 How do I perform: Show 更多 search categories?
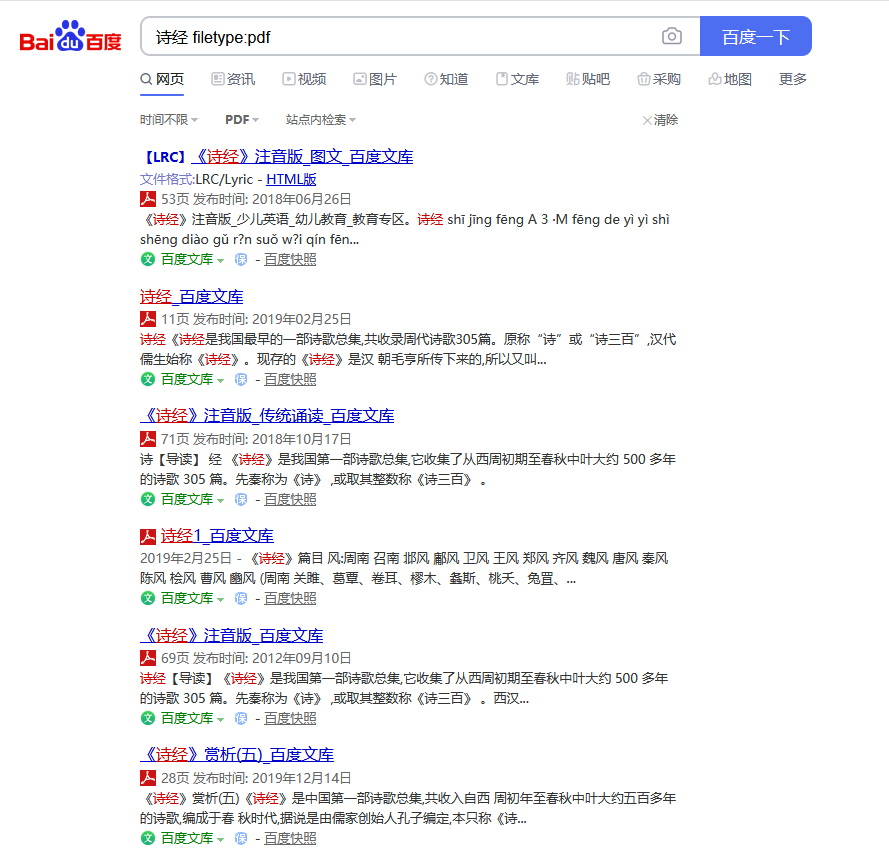coord(793,79)
